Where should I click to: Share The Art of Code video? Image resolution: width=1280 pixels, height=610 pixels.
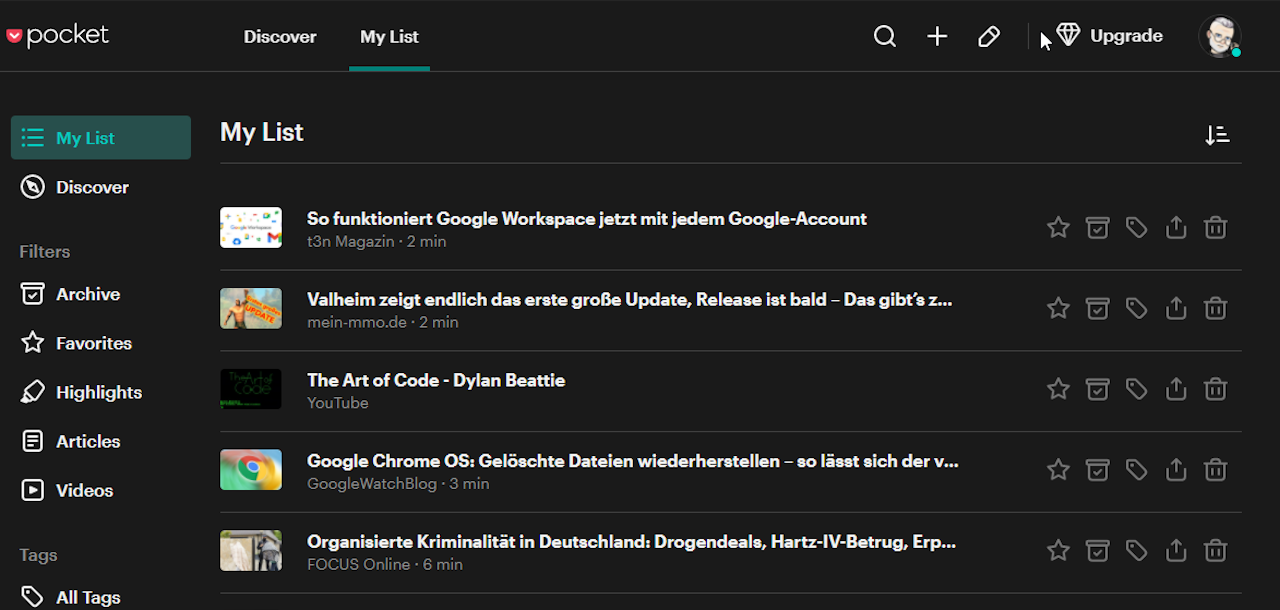point(1176,389)
